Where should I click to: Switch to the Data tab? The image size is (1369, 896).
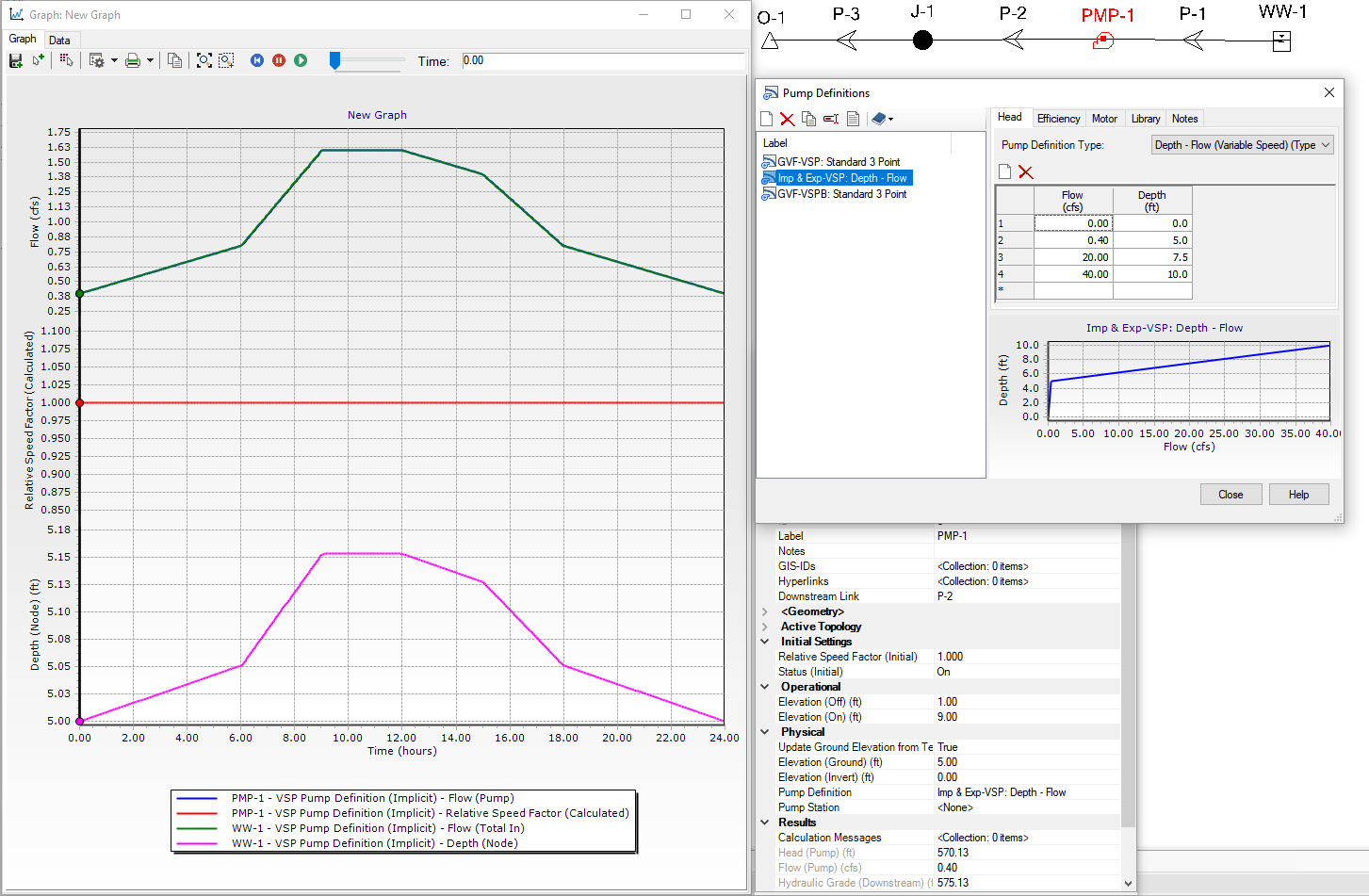tap(59, 41)
